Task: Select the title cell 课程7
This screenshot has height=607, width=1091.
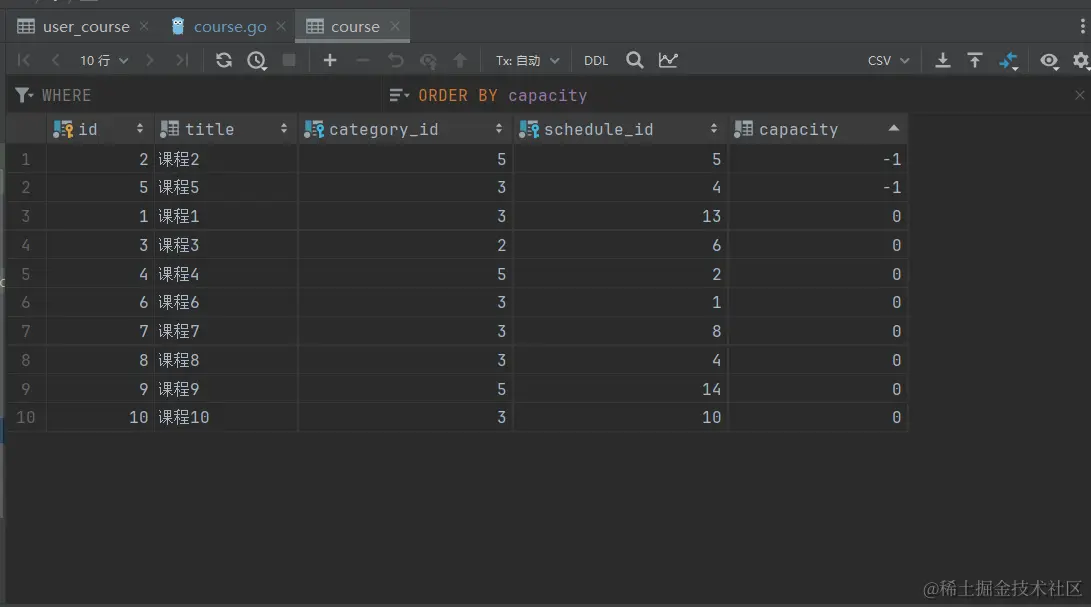Action: pos(225,331)
